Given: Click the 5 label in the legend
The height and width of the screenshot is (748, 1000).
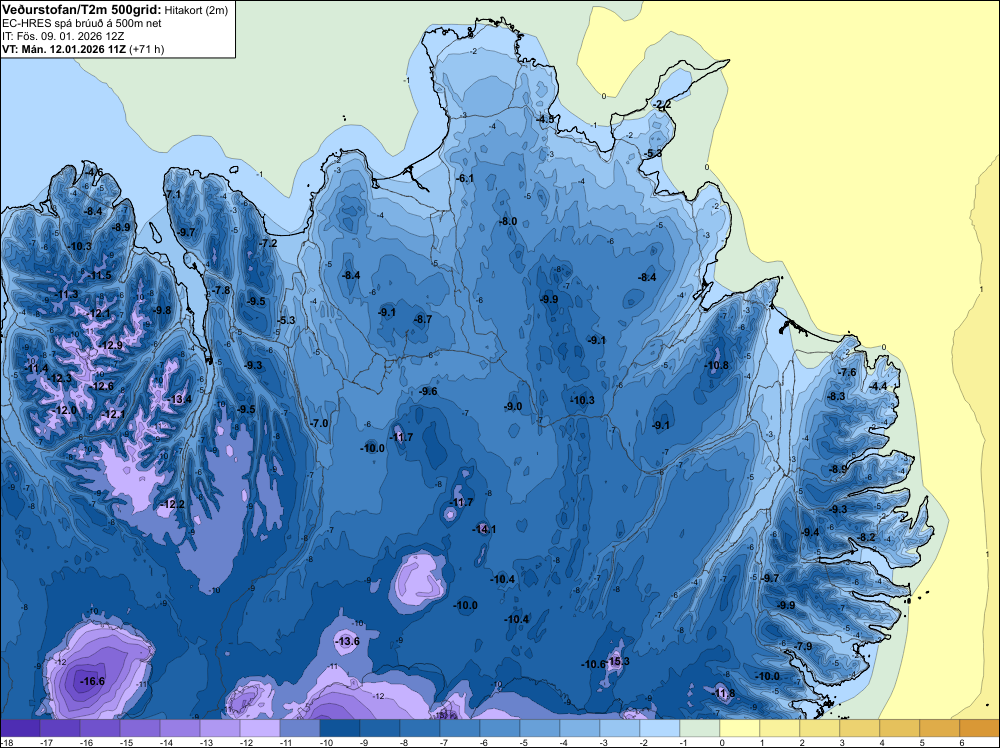Looking at the screenshot, I should click(922, 743).
